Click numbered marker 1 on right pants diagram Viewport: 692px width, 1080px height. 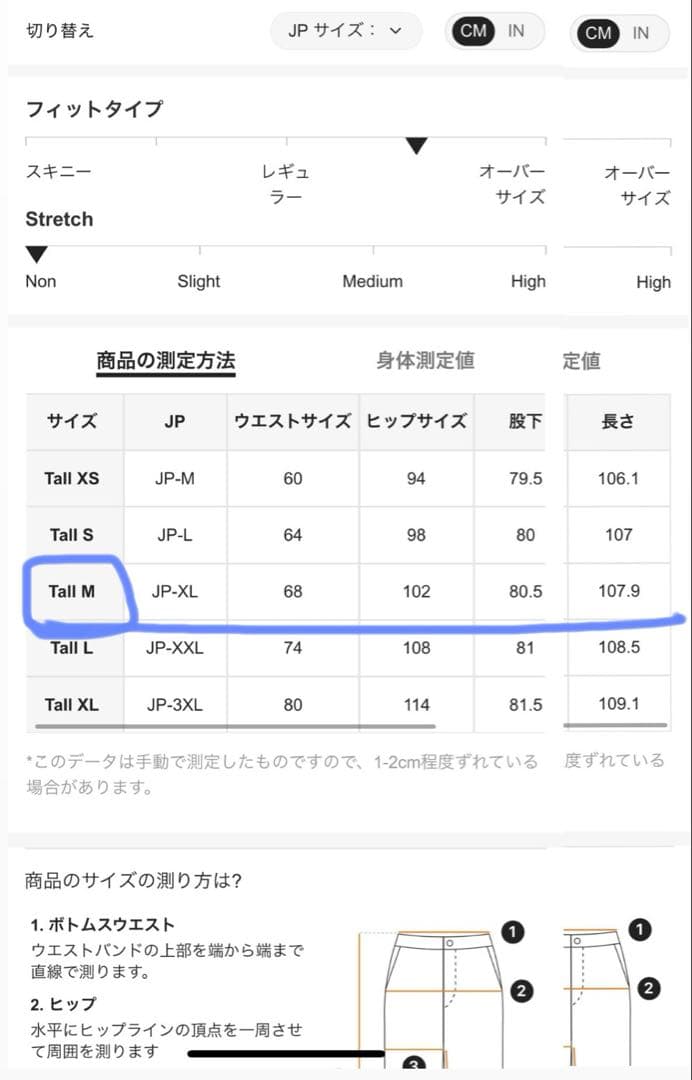[x=640, y=930]
